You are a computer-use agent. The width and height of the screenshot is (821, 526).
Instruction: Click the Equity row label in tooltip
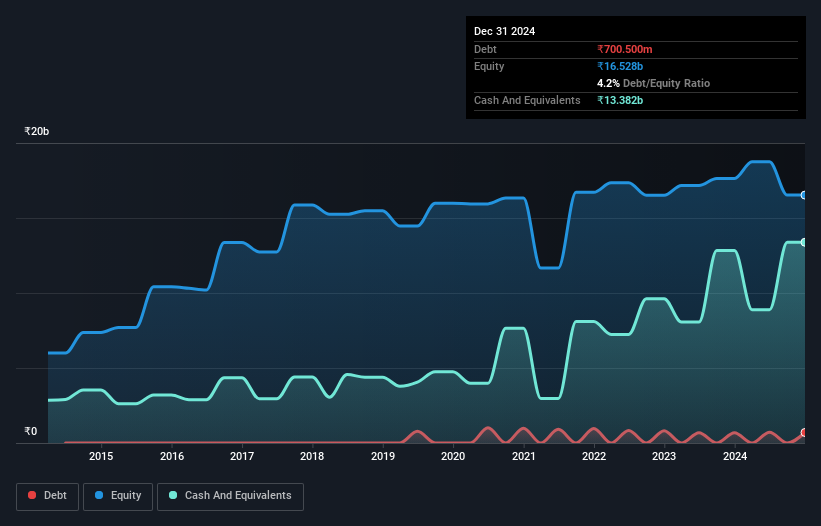click(x=489, y=66)
